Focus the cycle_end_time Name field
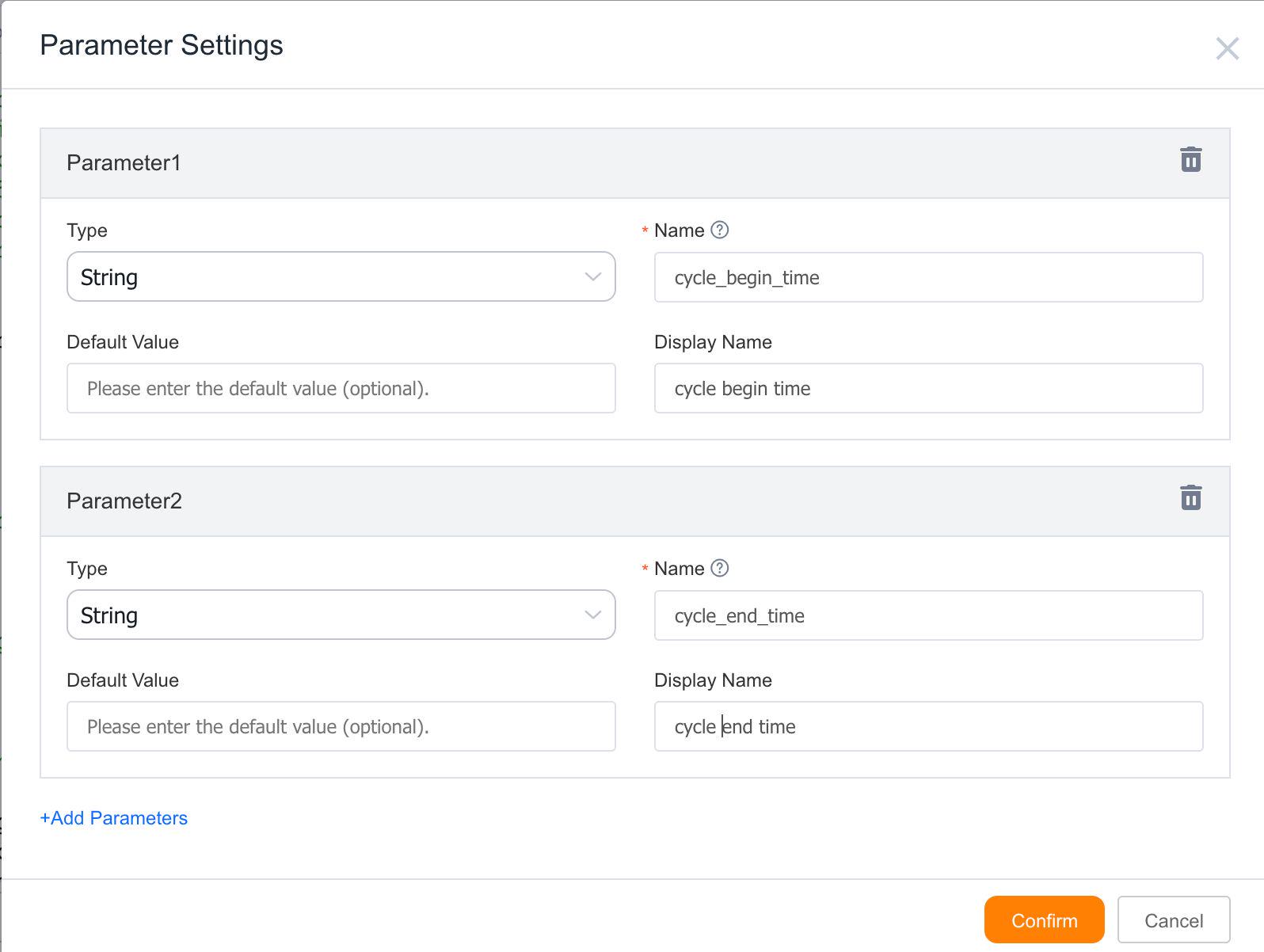The image size is (1264, 952). tap(928, 615)
